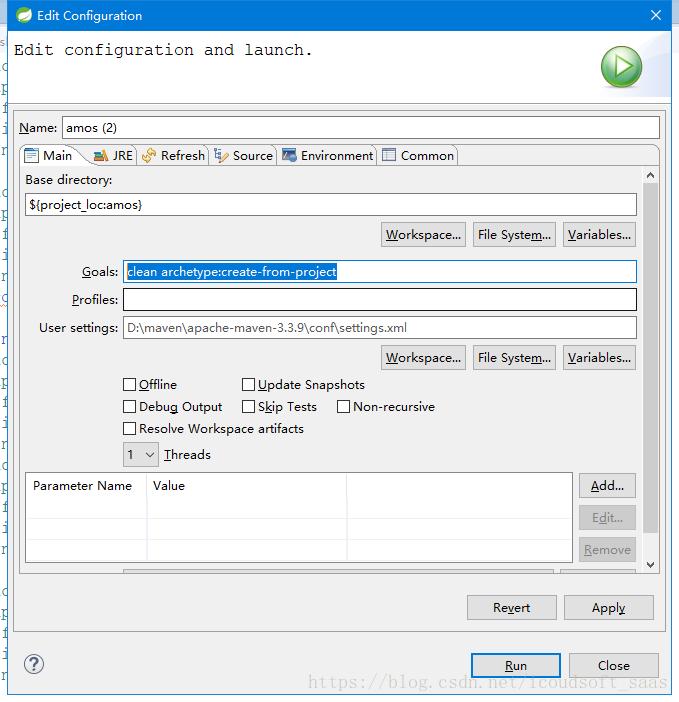
Task: Click the Close button
Action: (614, 666)
